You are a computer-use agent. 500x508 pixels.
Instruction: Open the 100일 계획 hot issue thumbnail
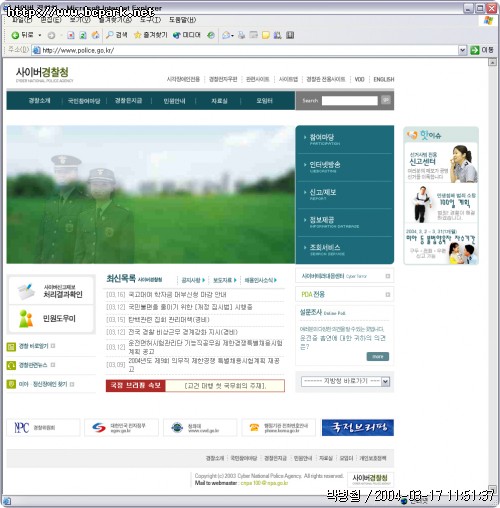(441, 204)
